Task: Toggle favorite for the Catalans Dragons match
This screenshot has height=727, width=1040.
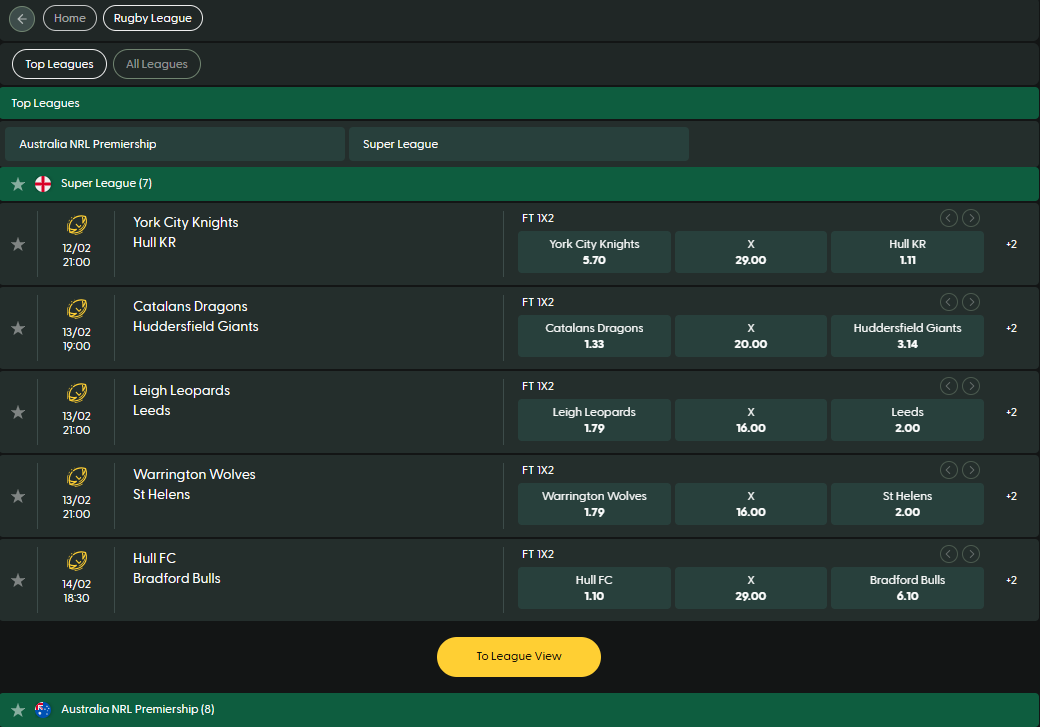Action: [17, 327]
